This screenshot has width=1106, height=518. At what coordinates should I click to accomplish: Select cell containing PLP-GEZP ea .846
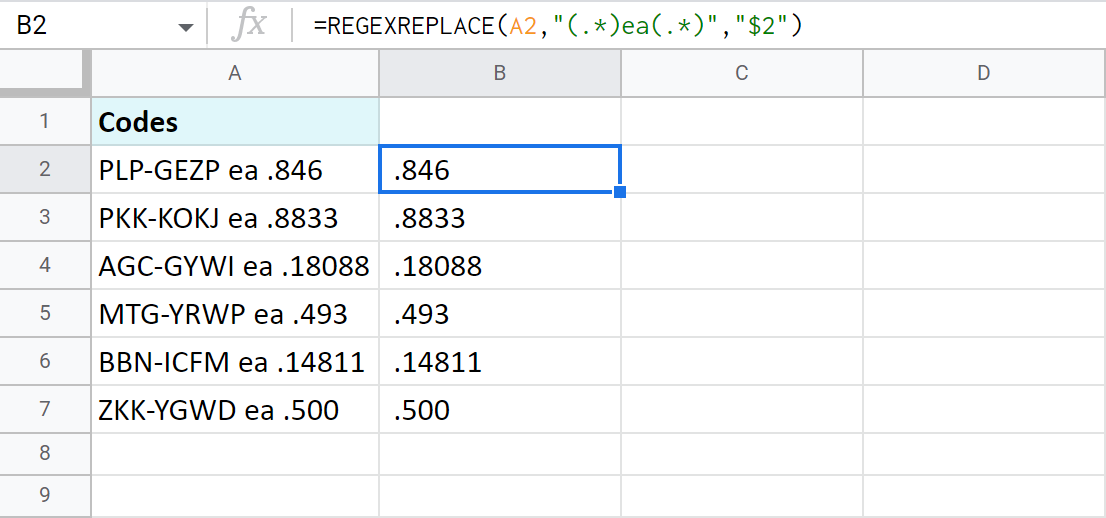tap(235, 170)
